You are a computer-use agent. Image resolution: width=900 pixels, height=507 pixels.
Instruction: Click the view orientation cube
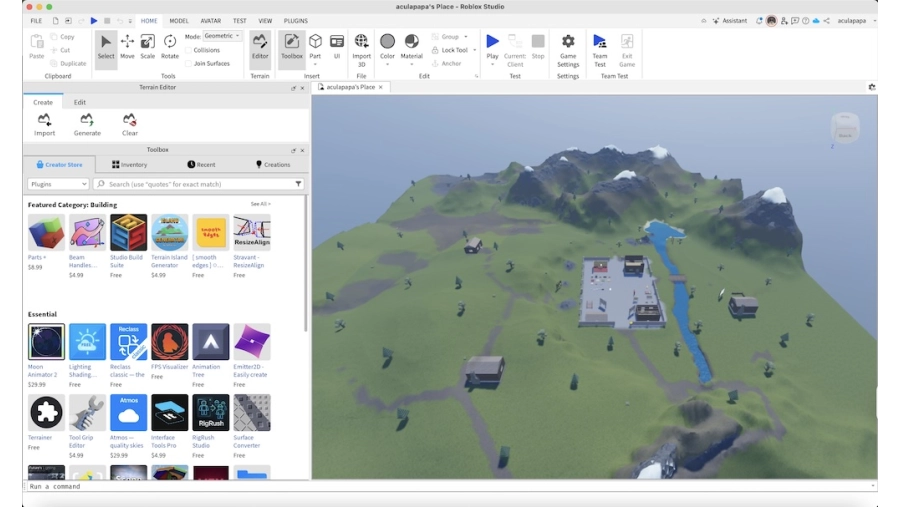click(x=845, y=127)
